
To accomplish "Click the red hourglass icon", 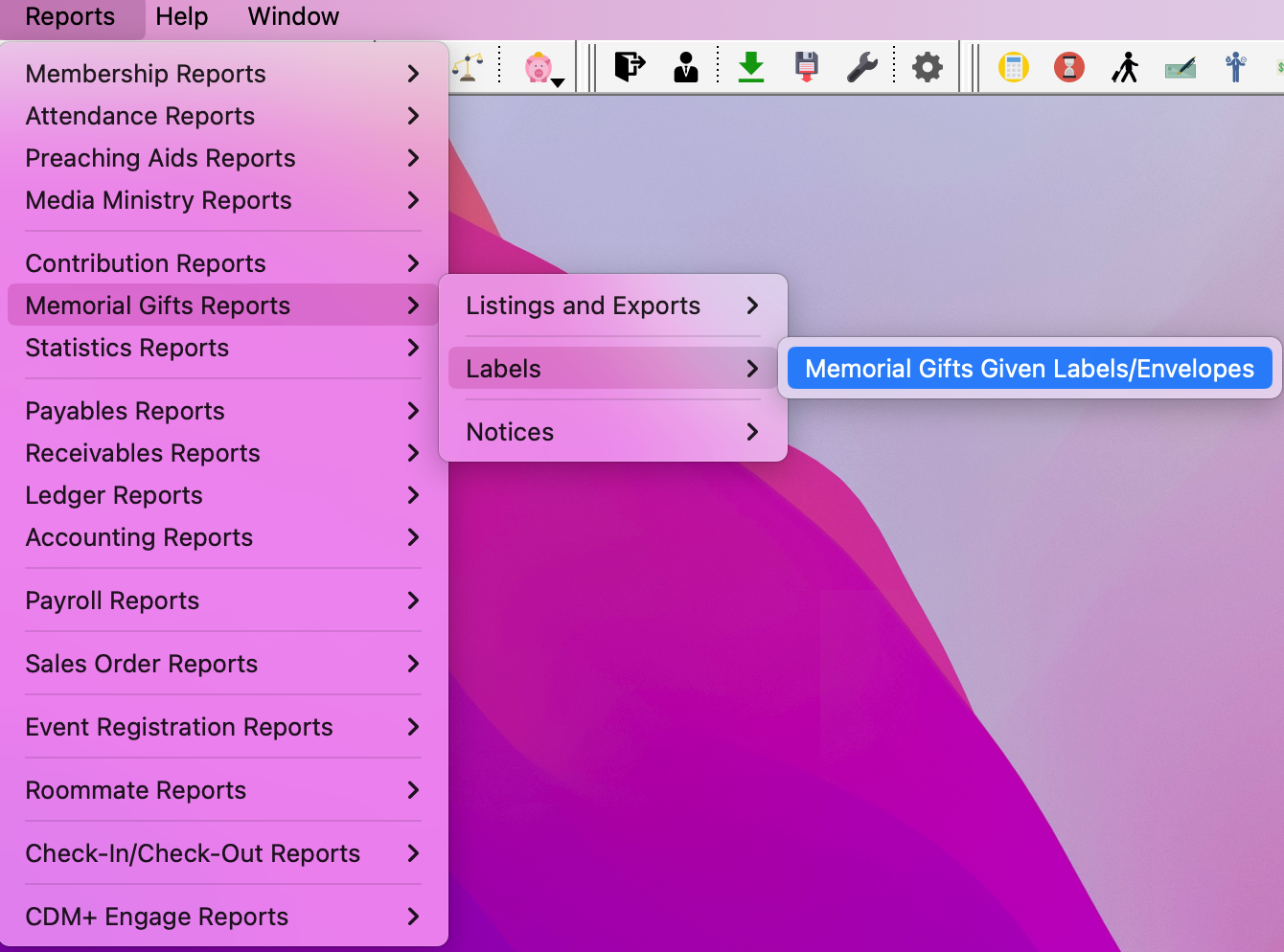I will tap(1068, 67).
